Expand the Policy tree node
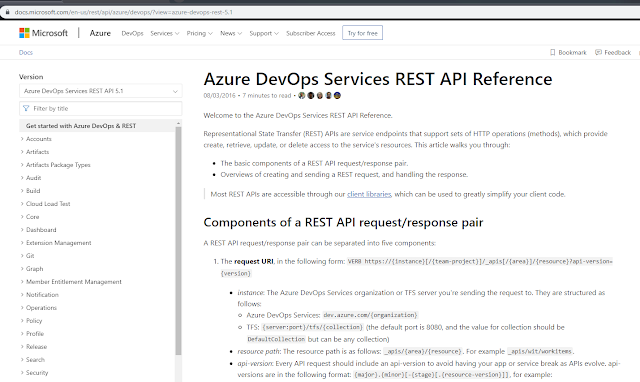Viewport: 640px width, 382px height. (x=22, y=321)
